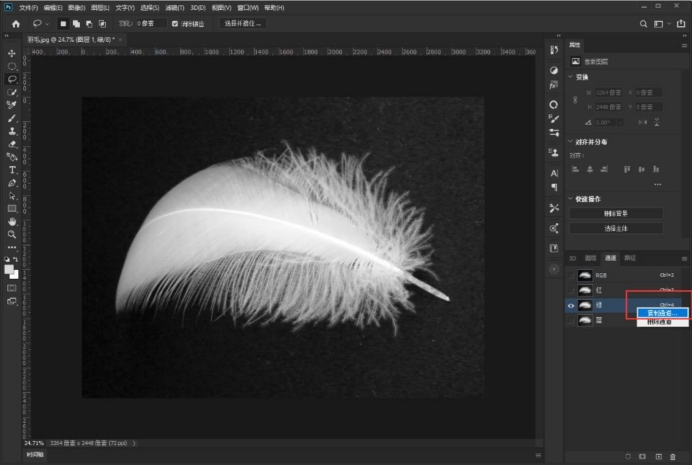Hide the 绿 channel eye icon
The width and height of the screenshot is (692, 465).
click(571, 305)
